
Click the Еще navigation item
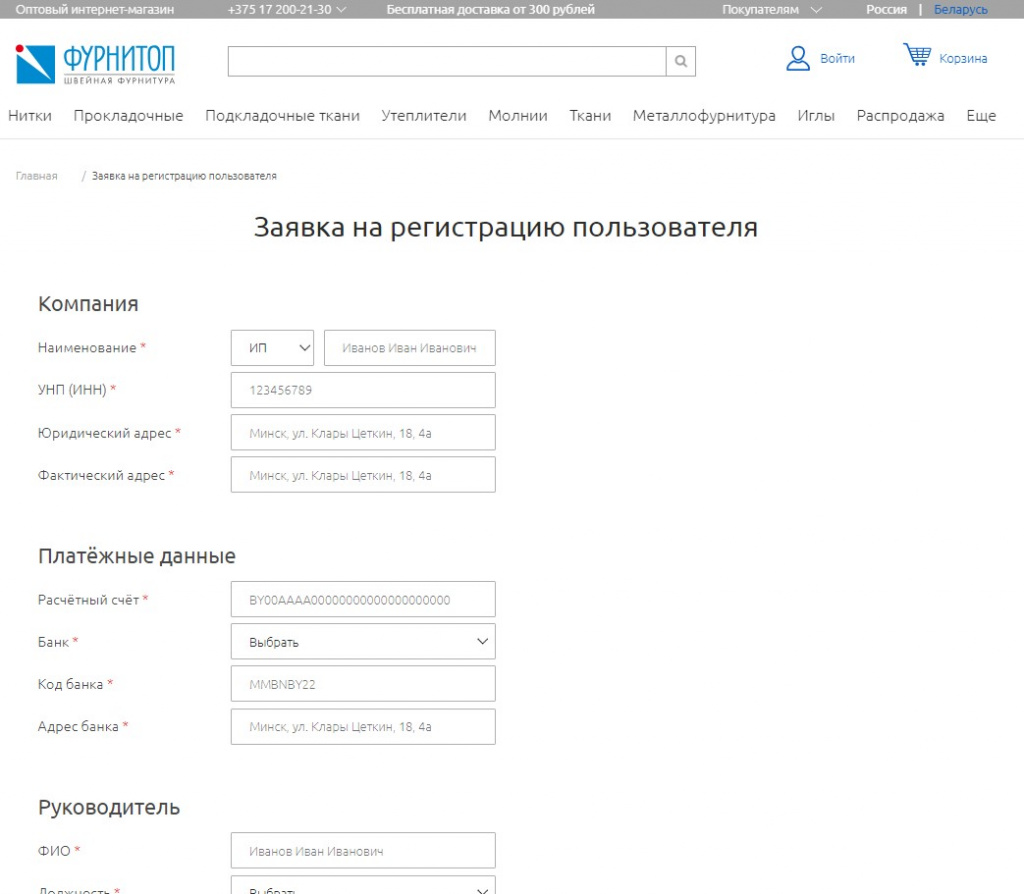point(981,115)
